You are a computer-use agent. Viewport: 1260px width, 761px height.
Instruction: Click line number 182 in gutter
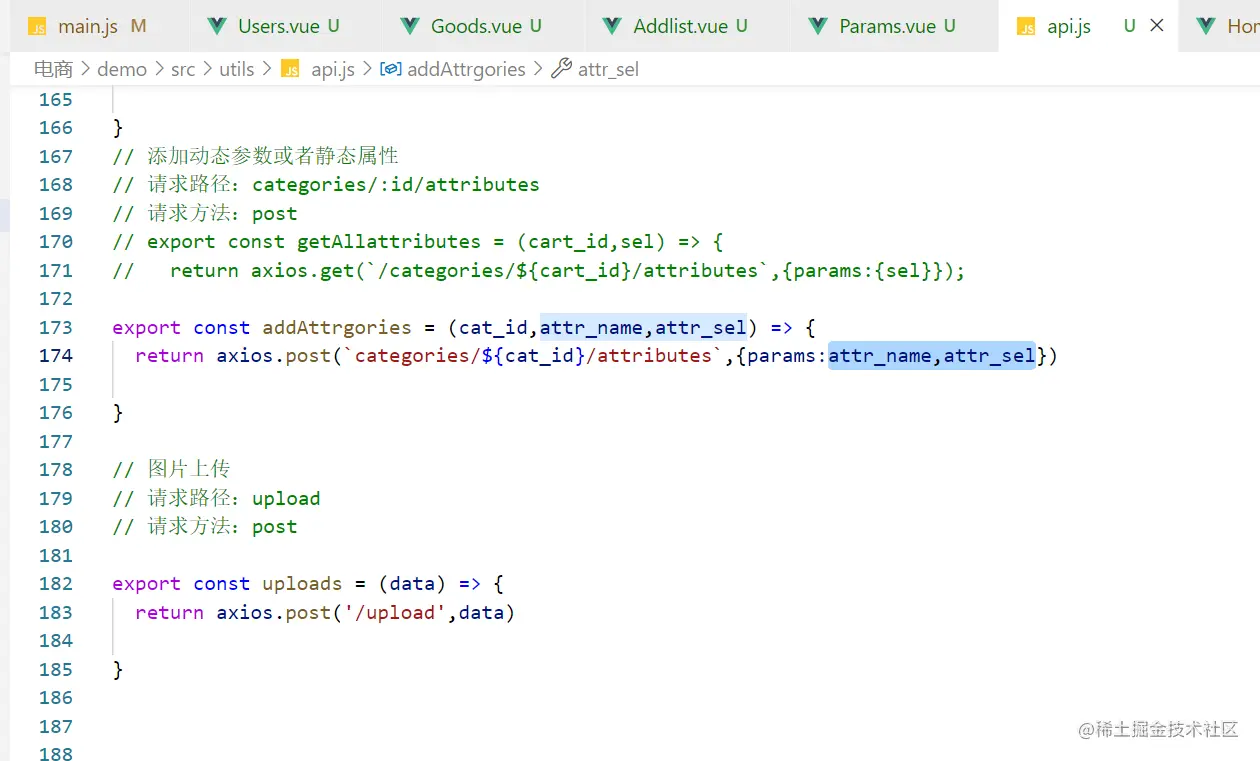(55, 583)
